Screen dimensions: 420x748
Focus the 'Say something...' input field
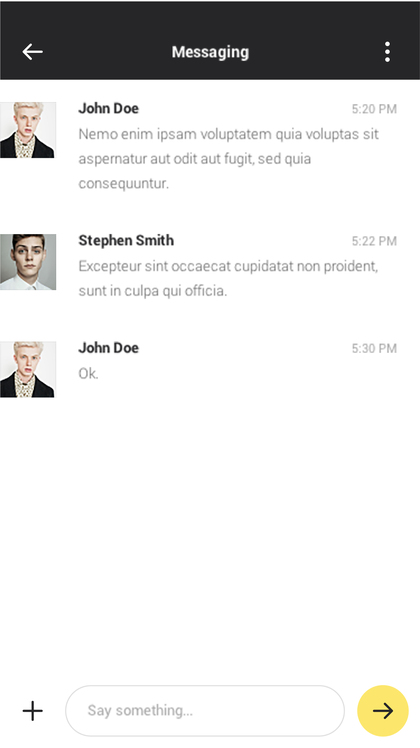[205, 711]
